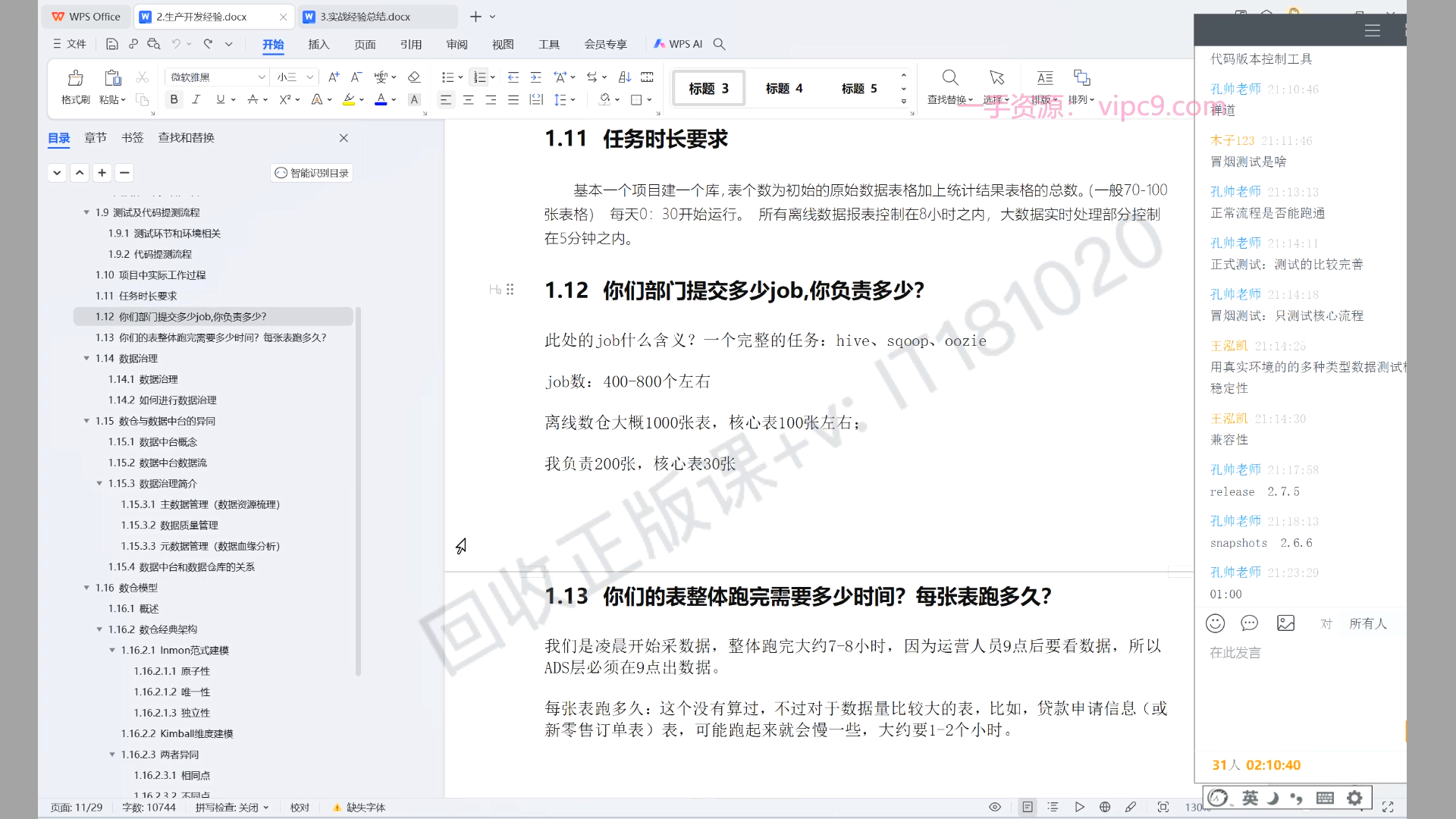The height and width of the screenshot is (819, 1456).
Task: Select outline item 1.13 你们的表整体跑完需要多少时间
Action: 211,337
